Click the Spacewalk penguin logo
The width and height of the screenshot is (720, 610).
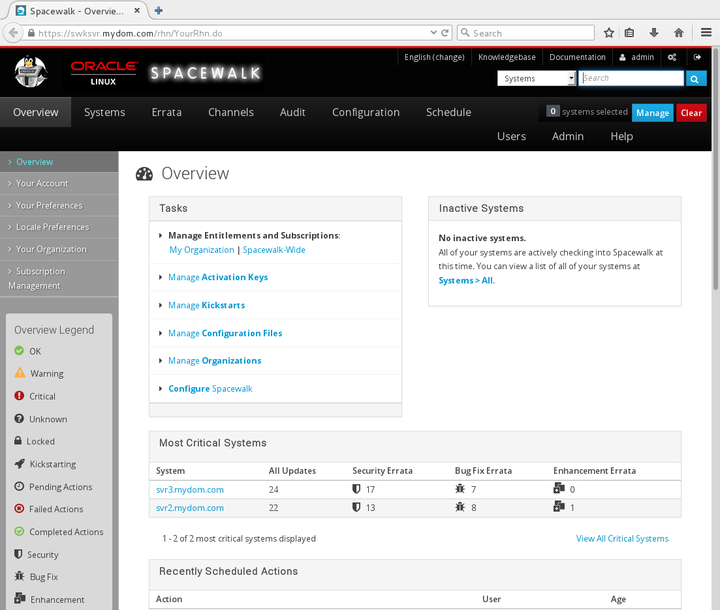[30, 72]
